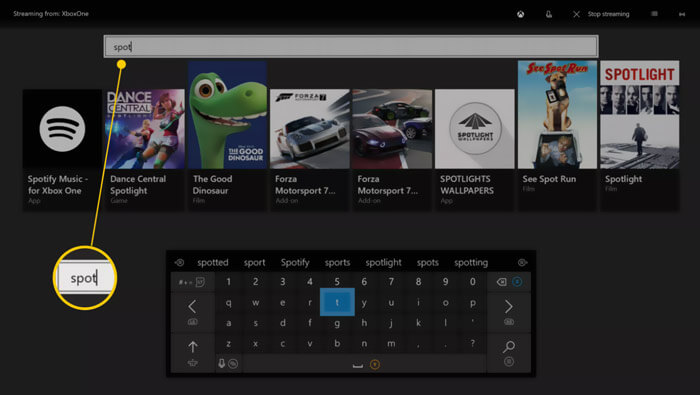Choose the 'spots' suggestion
Screen dimensions: 700x395
428,262
